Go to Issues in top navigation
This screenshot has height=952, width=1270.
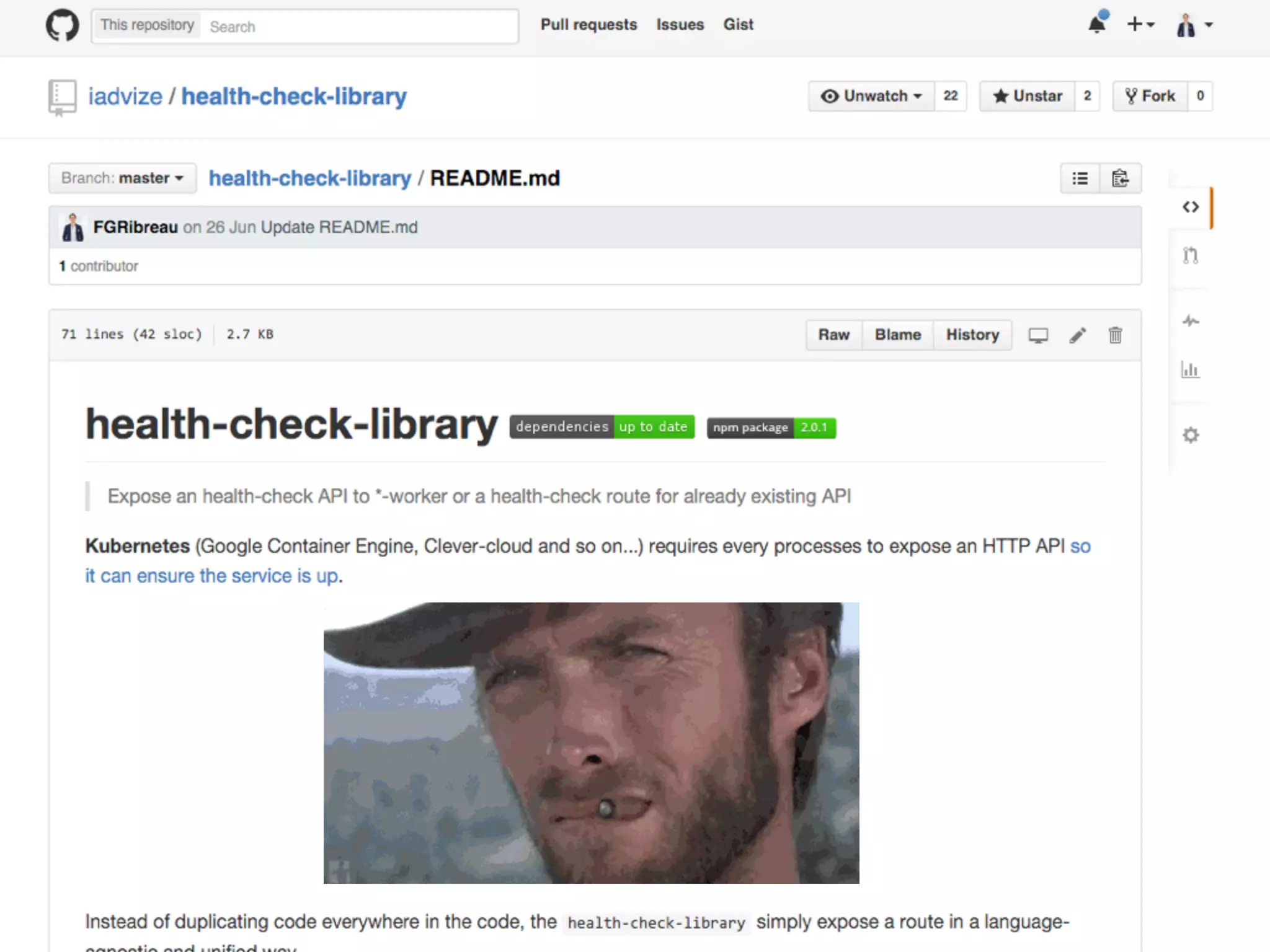680,25
